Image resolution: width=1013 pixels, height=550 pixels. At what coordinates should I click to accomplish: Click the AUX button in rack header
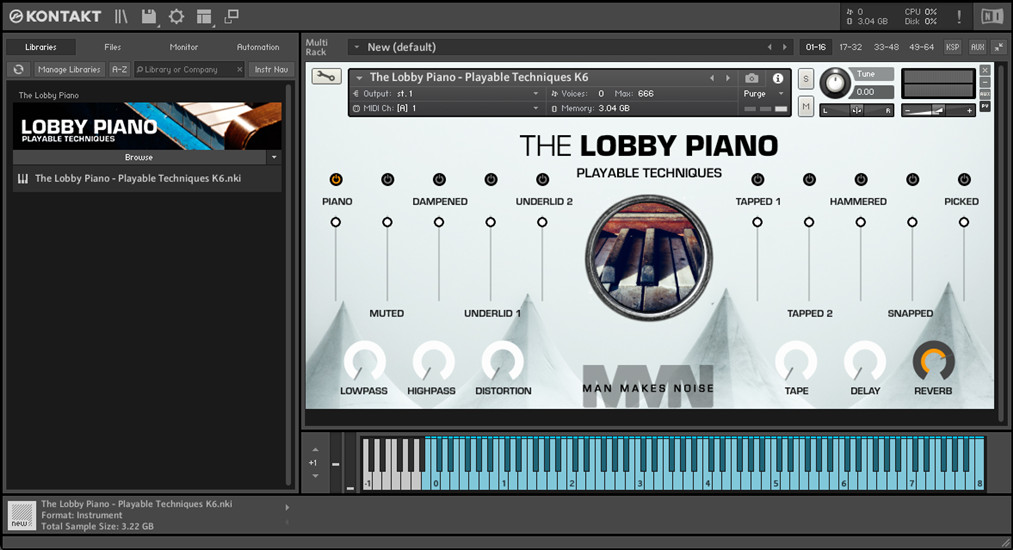point(977,47)
